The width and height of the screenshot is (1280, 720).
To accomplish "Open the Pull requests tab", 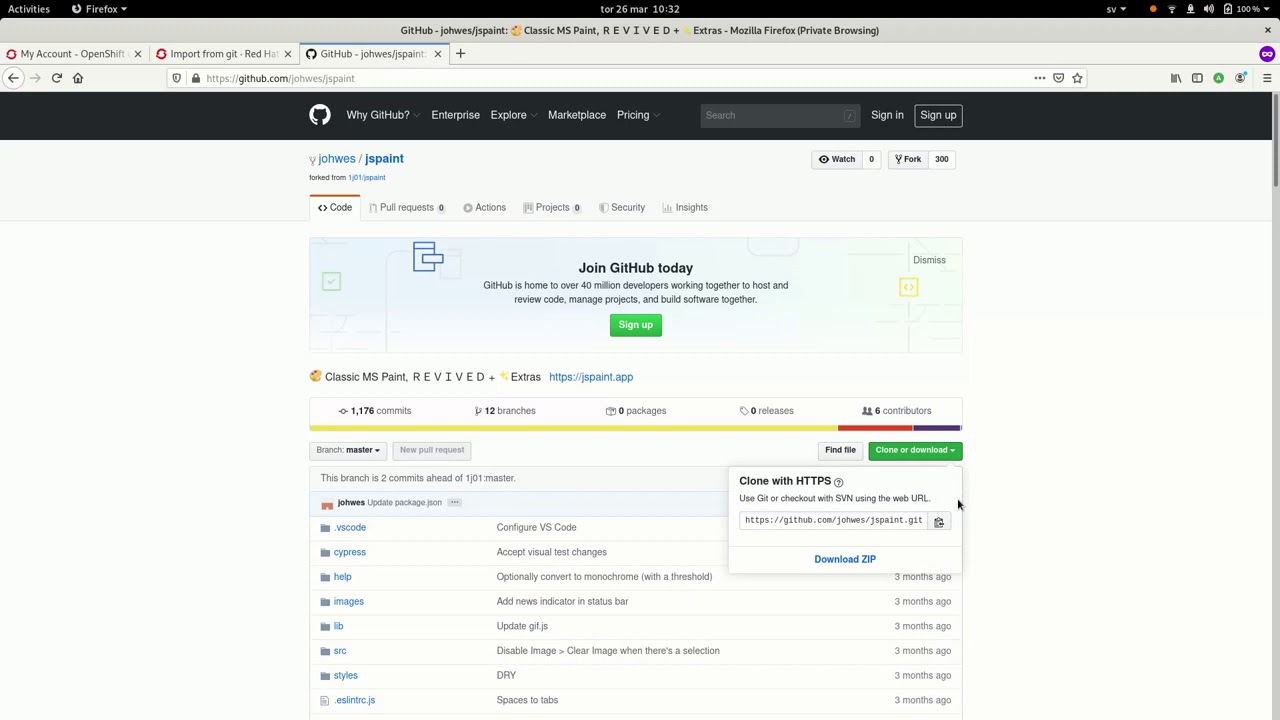I will [406, 207].
